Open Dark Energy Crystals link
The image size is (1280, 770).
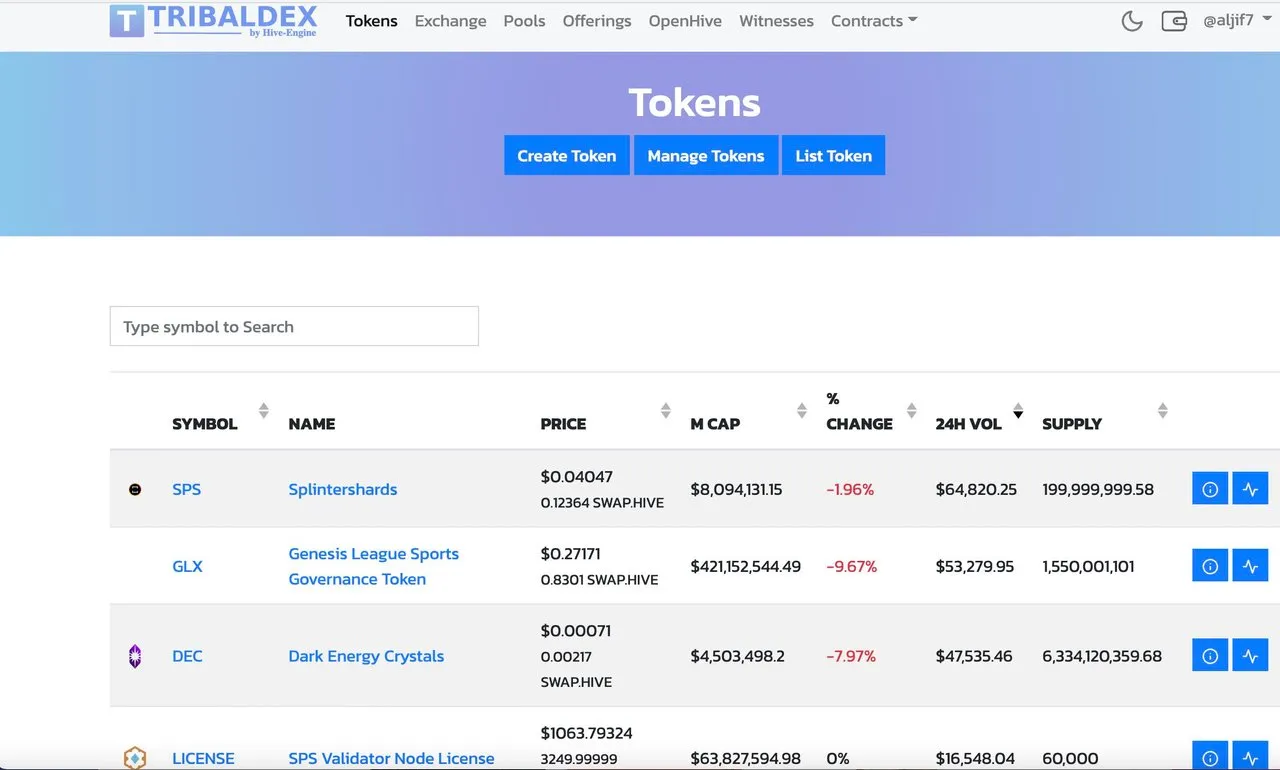(366, 656)
